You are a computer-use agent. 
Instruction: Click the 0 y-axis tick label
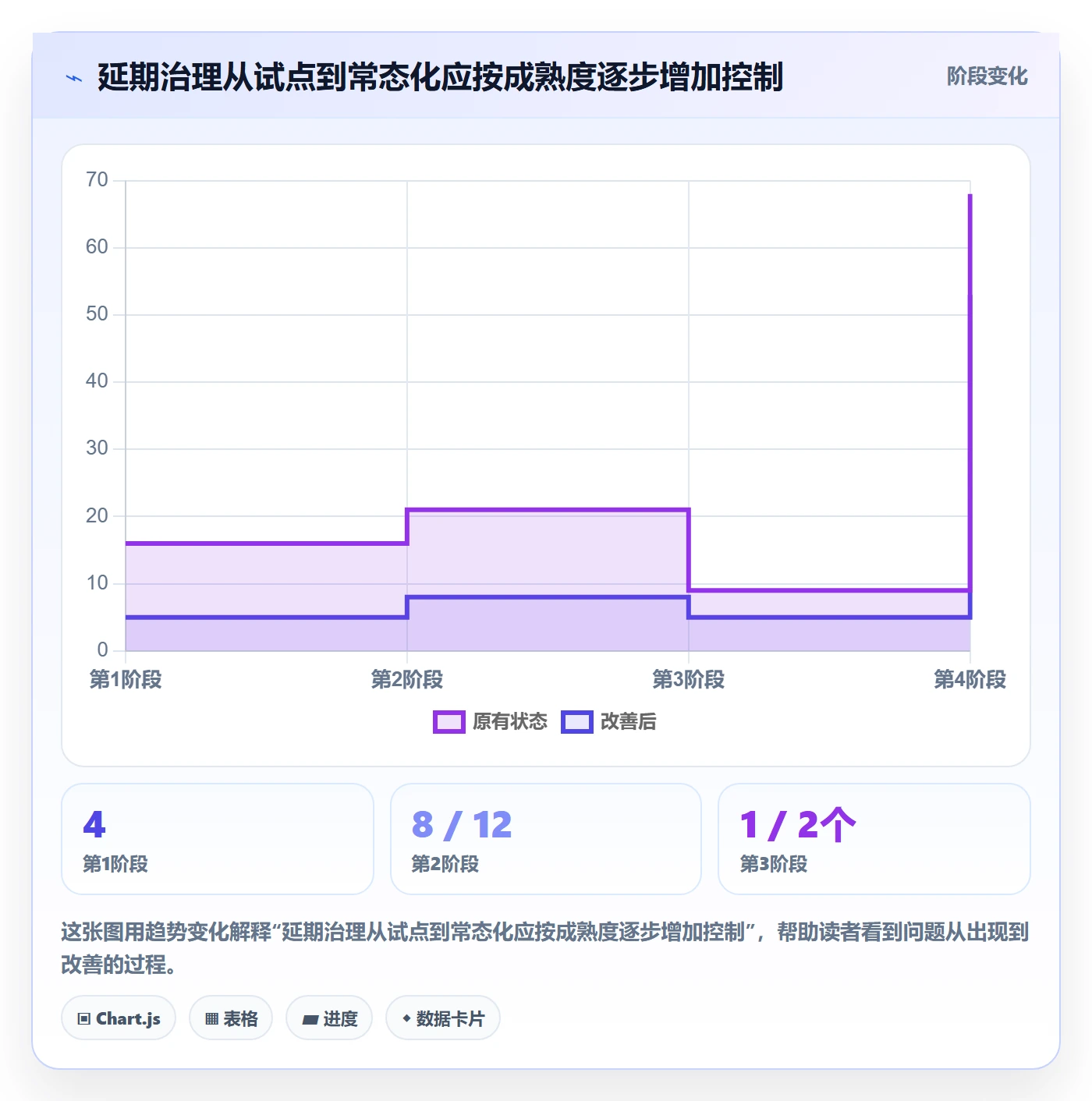coord(102,650)
